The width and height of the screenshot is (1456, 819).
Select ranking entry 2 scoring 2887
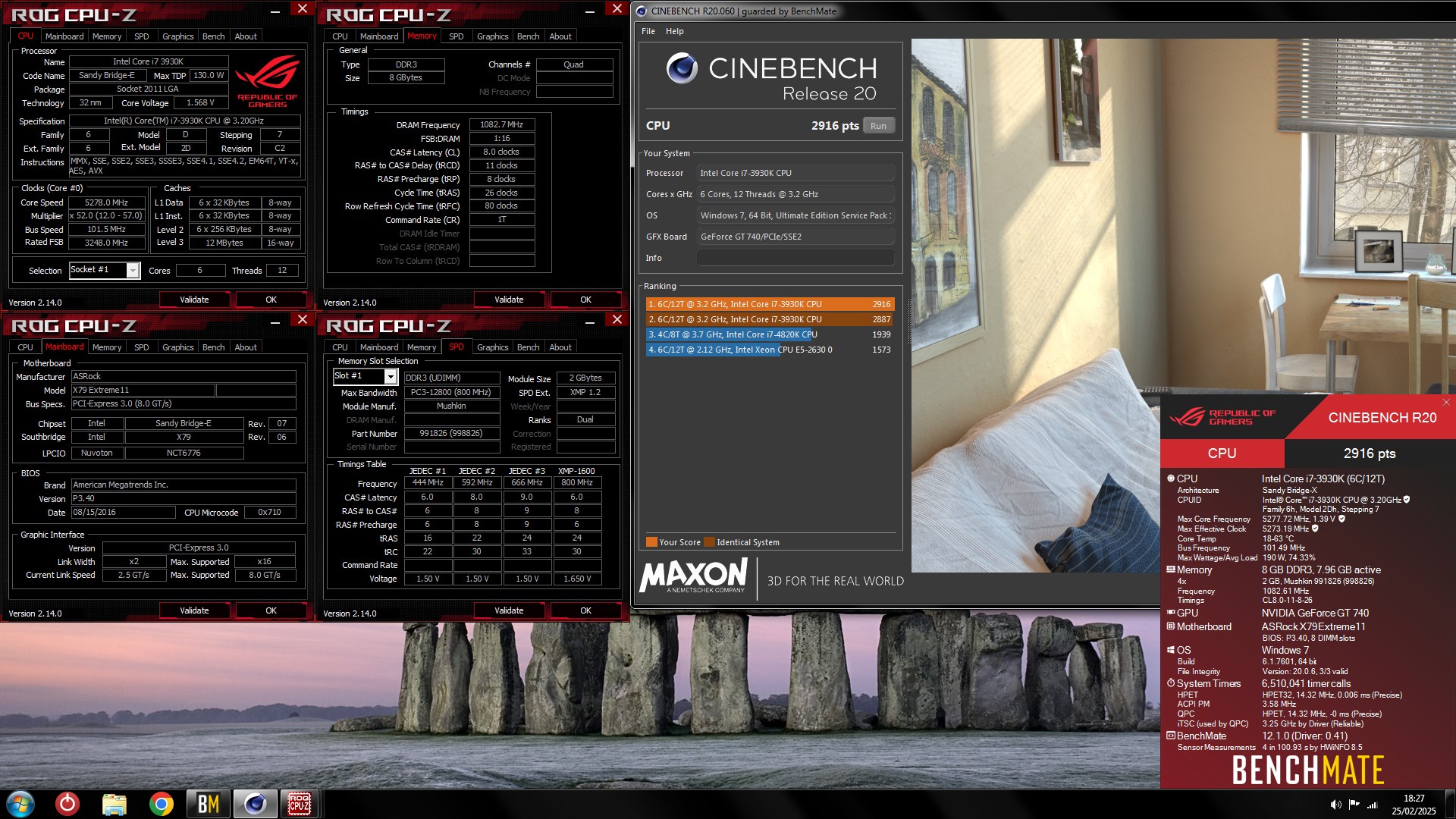click(770, 319)
